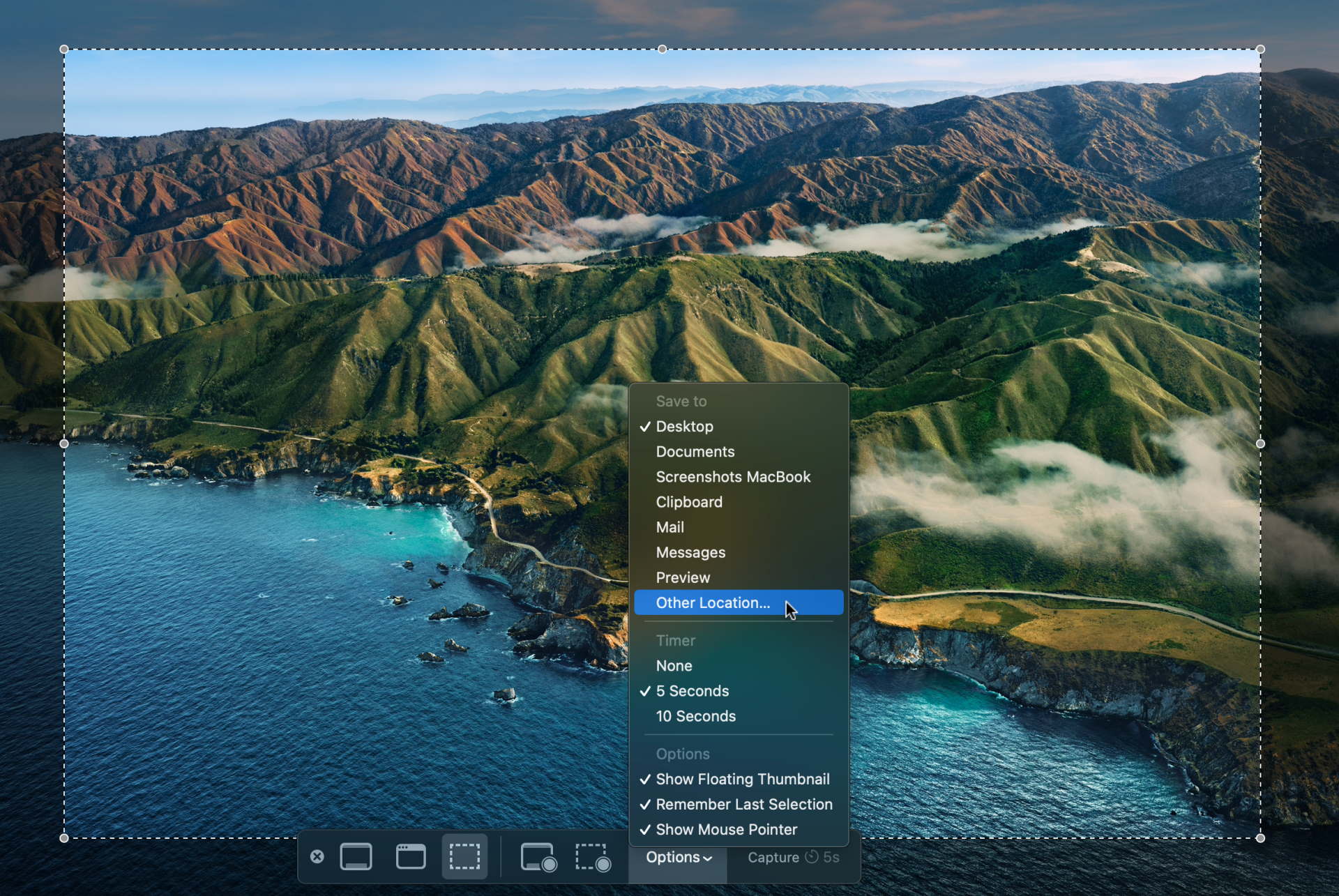Image resolution: width=1339 pixels, height=896 pixels.
Task: Click Desktop save location
Action: coord(685,426)
